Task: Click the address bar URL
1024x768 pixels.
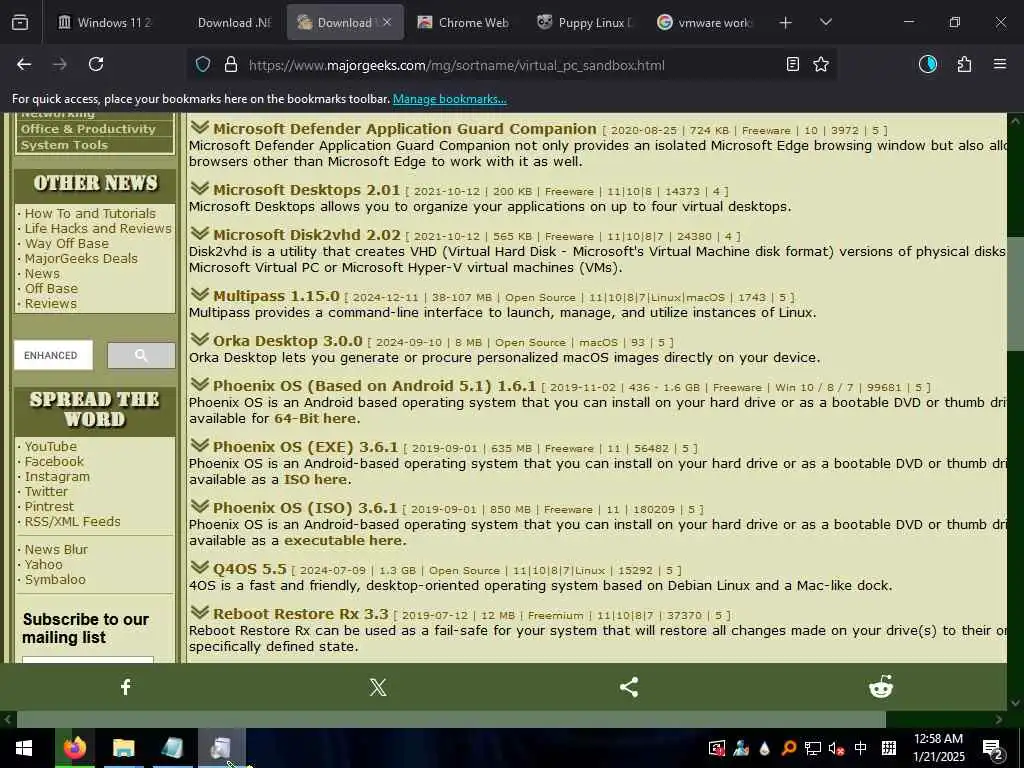Action: tap(456, 65)
